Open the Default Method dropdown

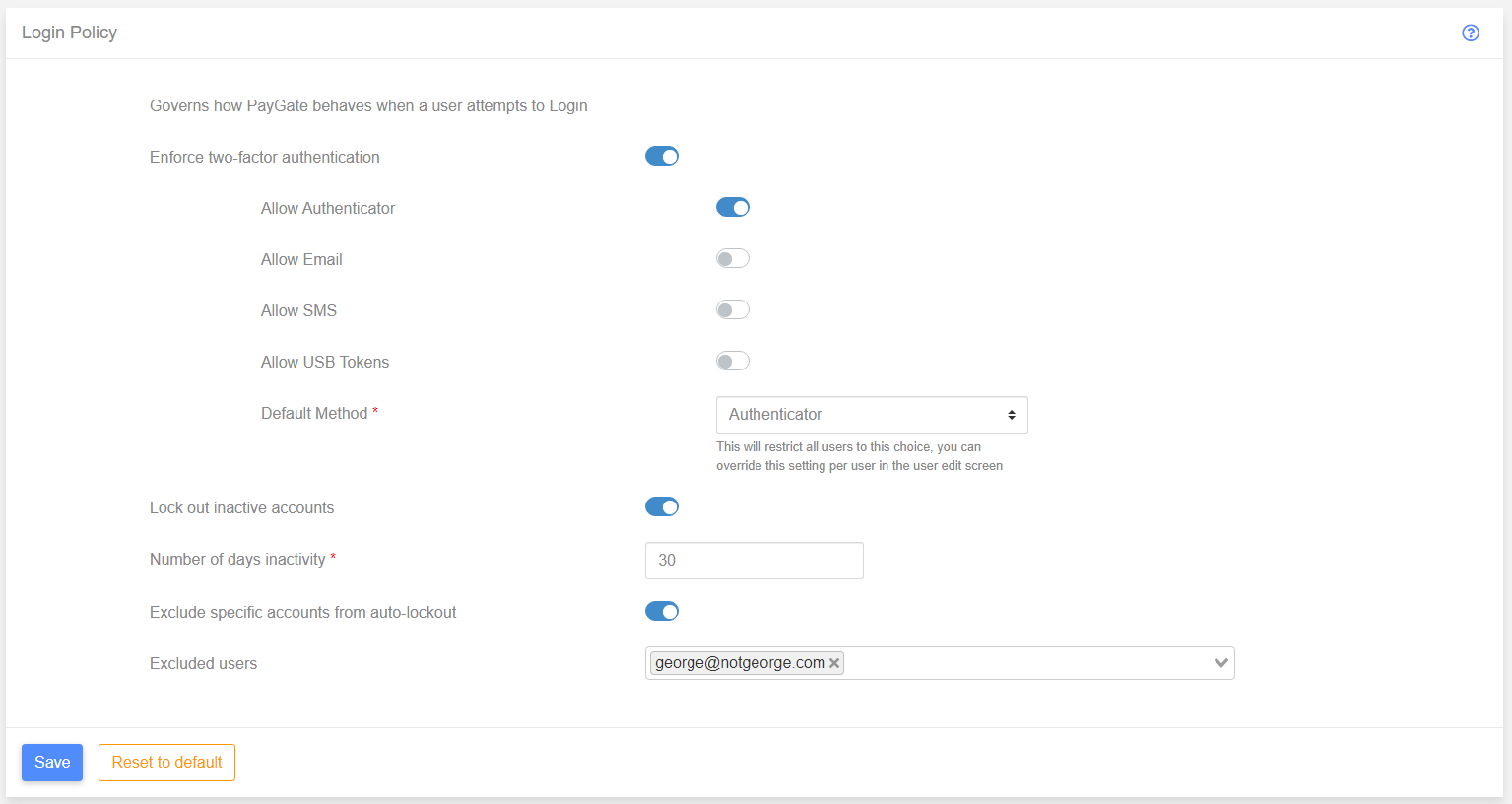click(x=871, y=415)
